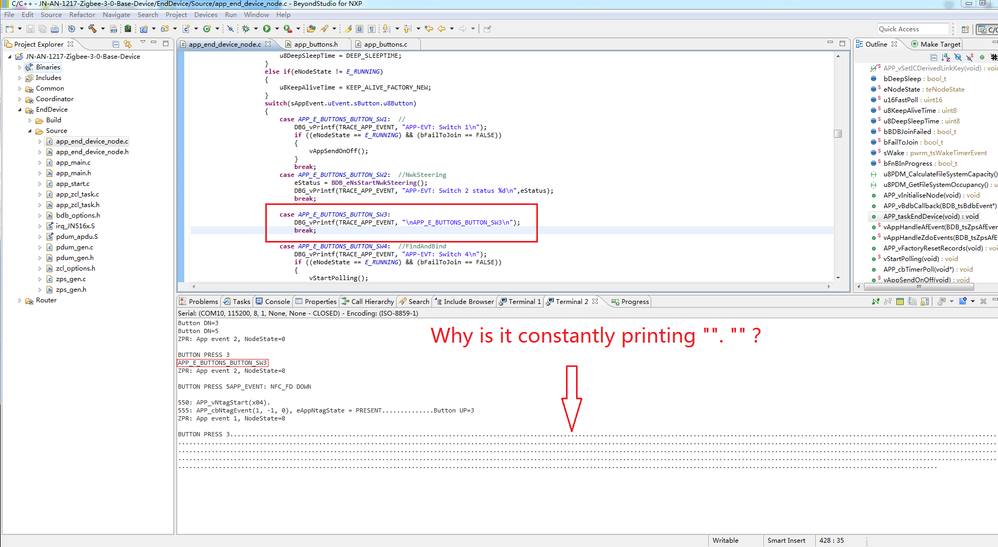
Task: Close the Terminal 2 tab
Action: point(595,301)
